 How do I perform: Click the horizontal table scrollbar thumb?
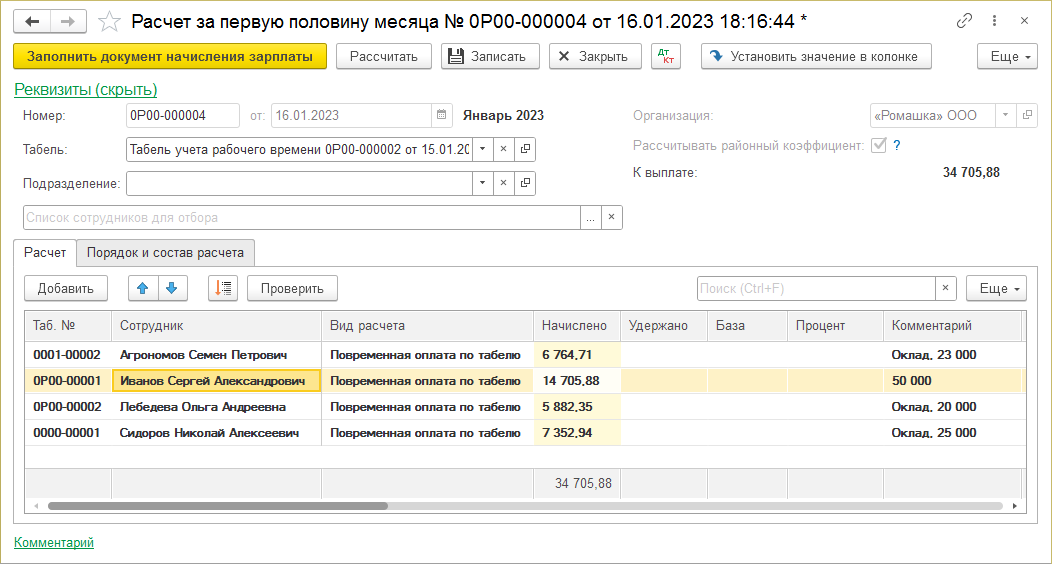tap(218, 506)
